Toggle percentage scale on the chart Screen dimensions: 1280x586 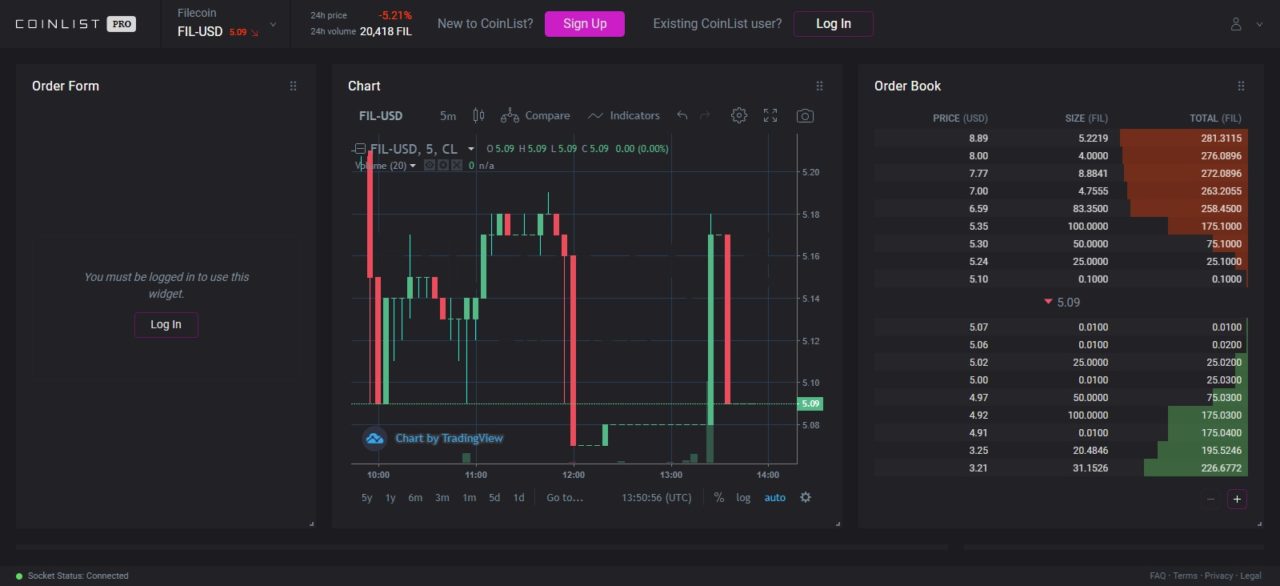tap(719, 497)
